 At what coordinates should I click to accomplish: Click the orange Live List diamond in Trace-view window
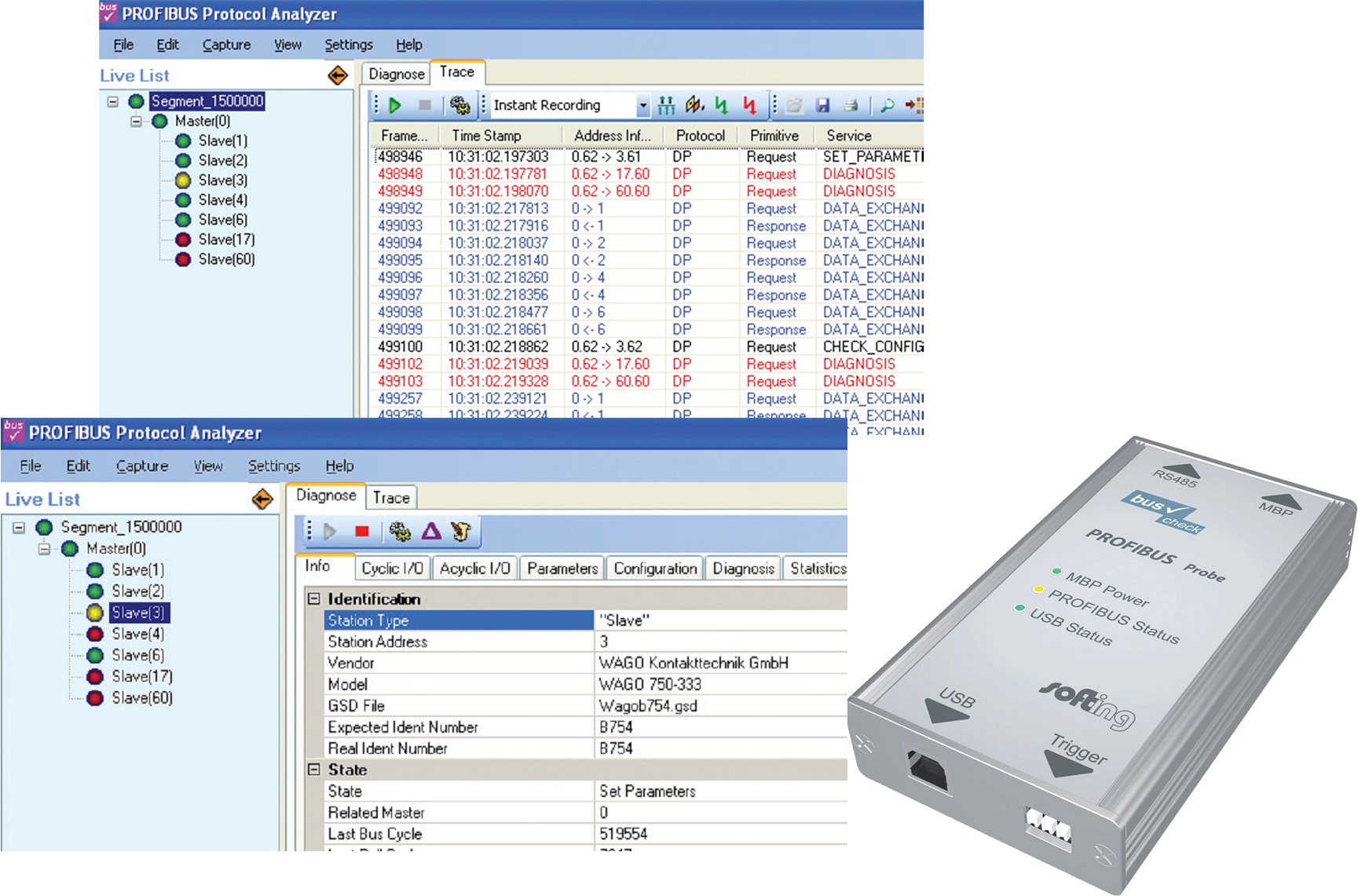(338, 75)
